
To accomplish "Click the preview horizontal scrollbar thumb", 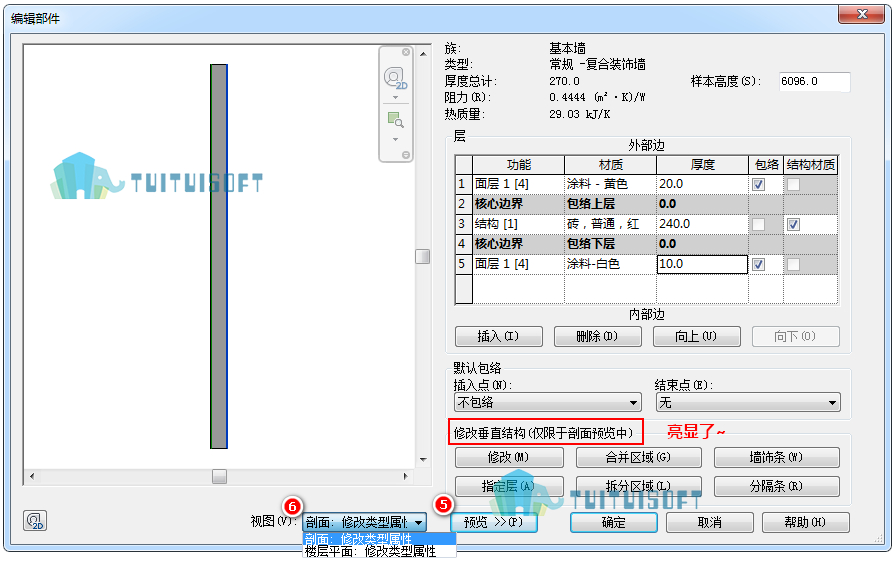I will pos(219,476).
